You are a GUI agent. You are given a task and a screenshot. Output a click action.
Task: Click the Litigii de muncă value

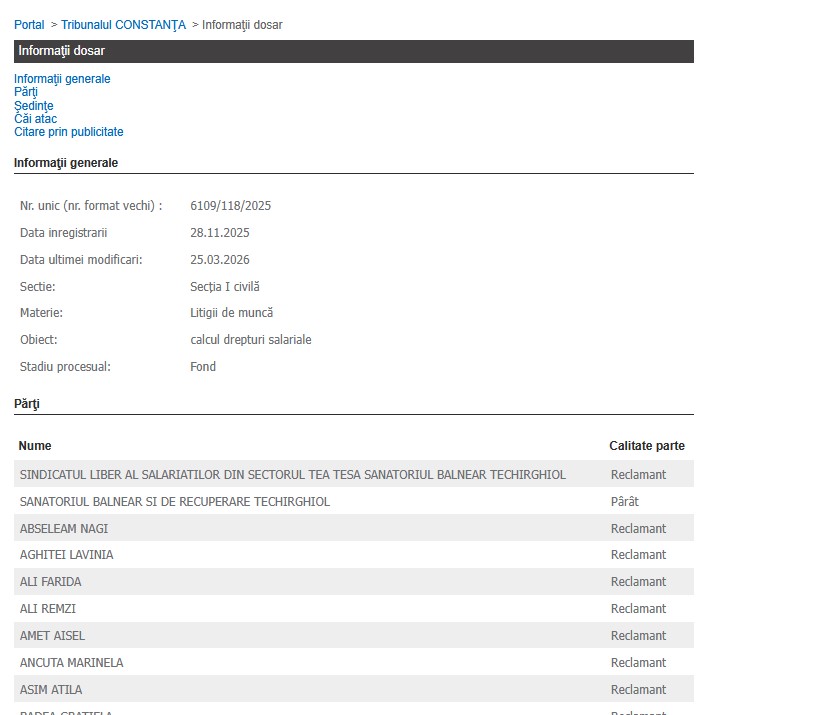tap(231, 313)
